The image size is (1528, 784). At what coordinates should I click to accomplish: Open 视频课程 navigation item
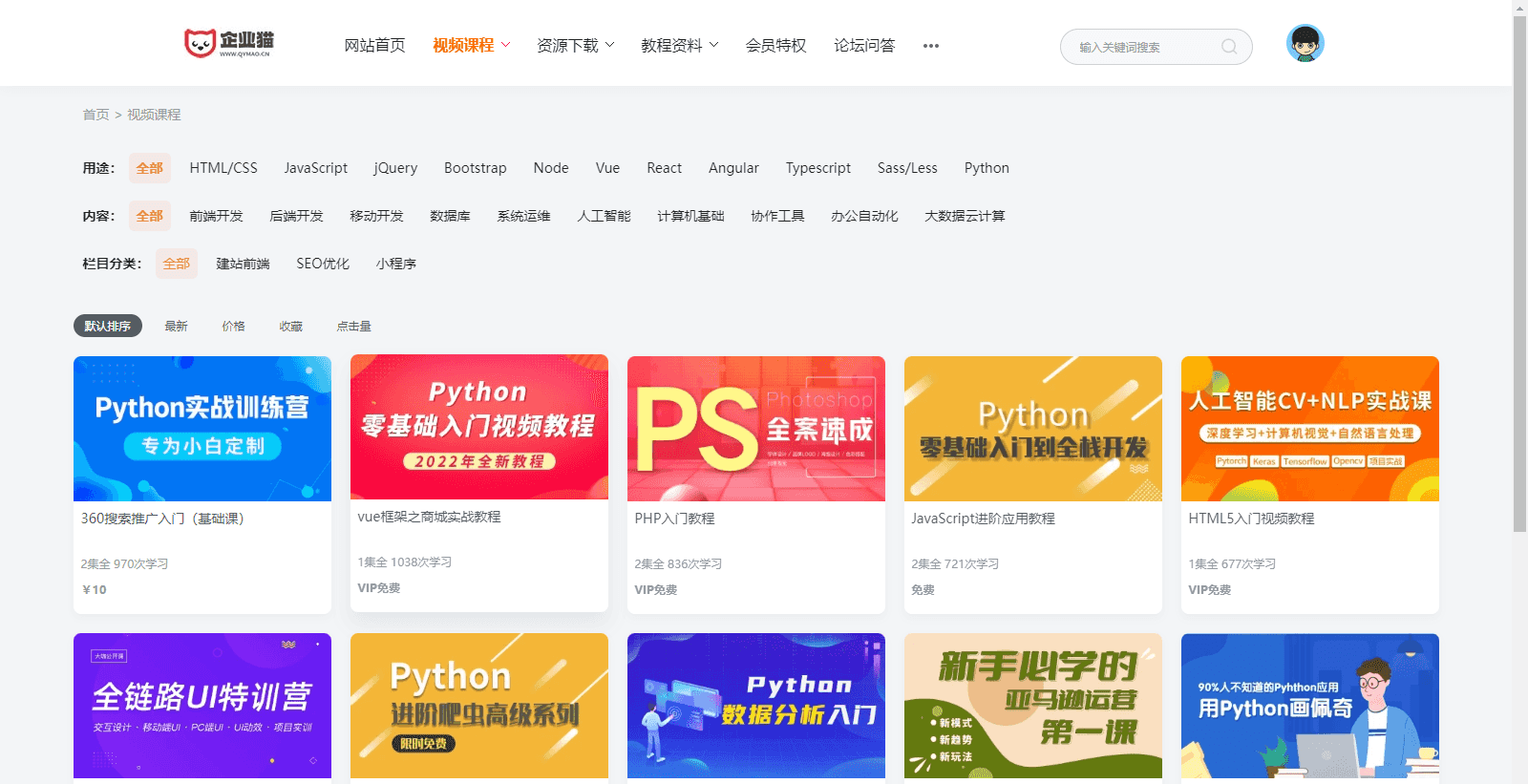(463, 45)
